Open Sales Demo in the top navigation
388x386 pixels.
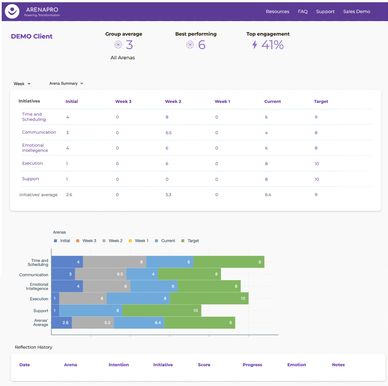click(357, 11)
